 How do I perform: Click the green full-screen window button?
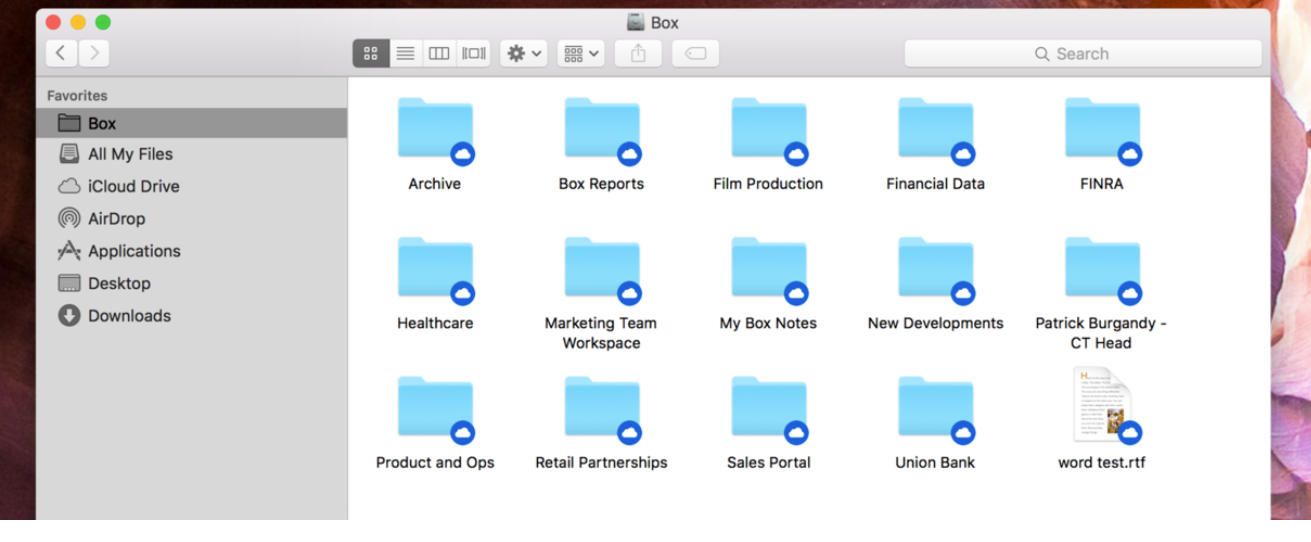pyautogui.click(x=103, y=22)
